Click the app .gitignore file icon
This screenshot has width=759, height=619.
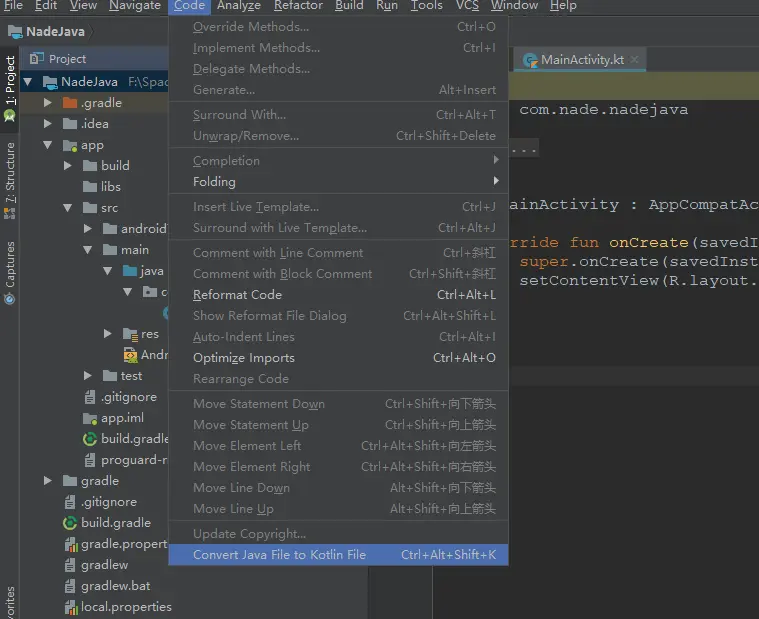click(90, 397)
